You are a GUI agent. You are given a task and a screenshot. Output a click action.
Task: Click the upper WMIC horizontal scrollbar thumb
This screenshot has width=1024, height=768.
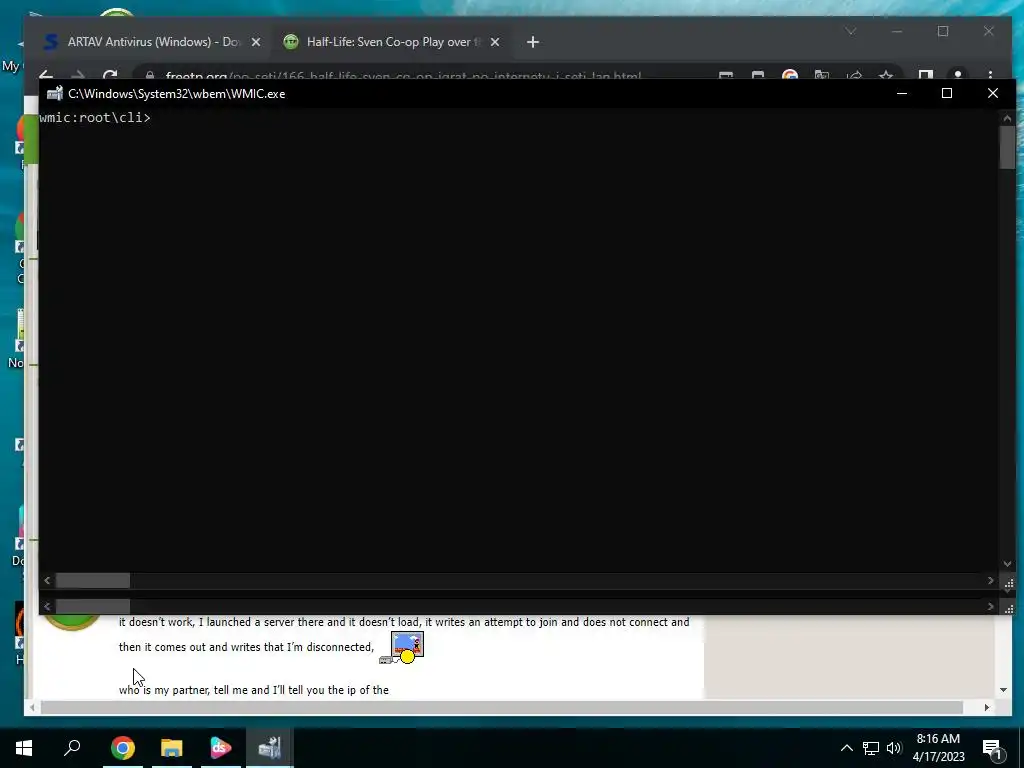tap(93, 581)
